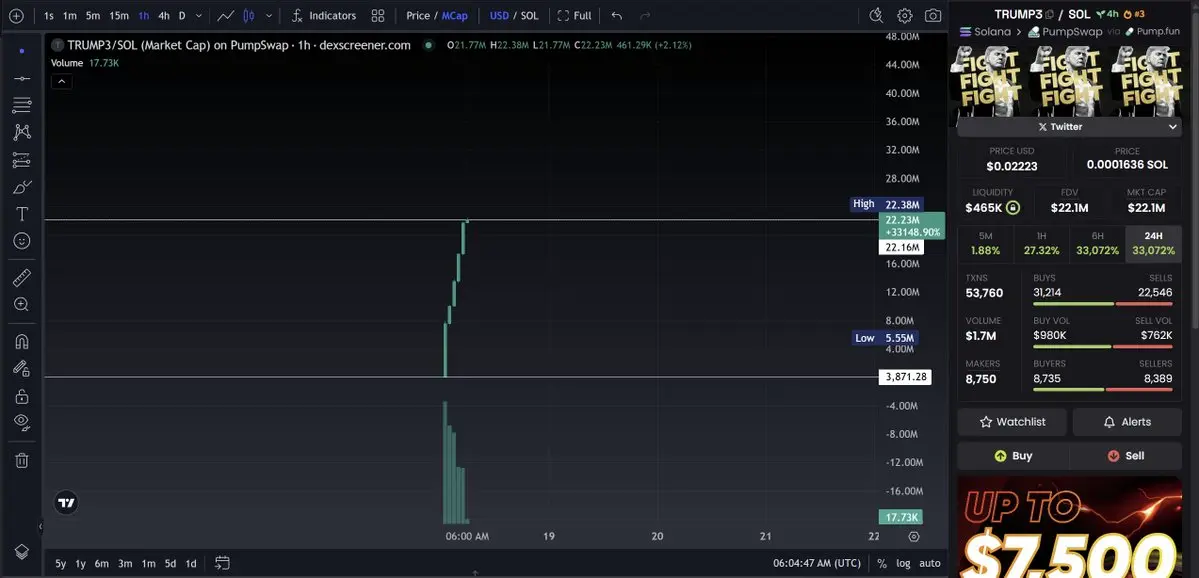Copy the TRUMP3 token address
Image resolution: width=1199 pixels, height=578 pixels.
[x=1049, y=14]
